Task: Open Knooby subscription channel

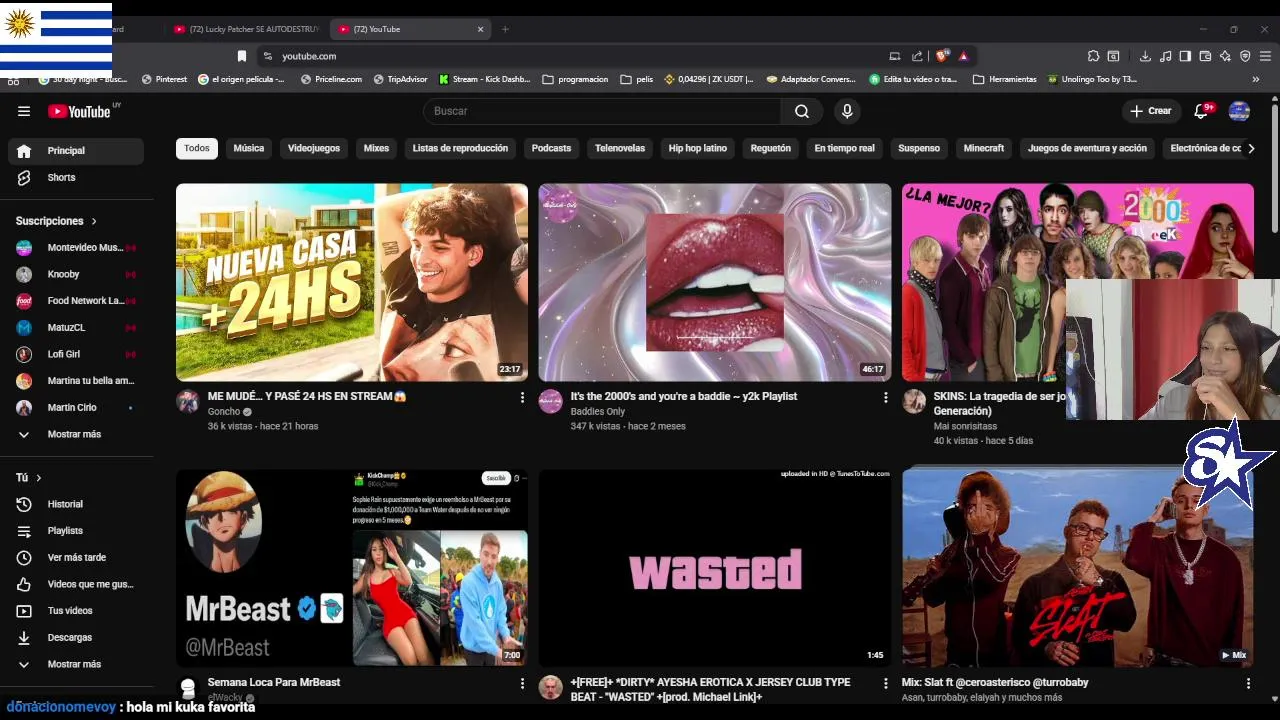Action: pyautogui.click(x=76, y=274)
